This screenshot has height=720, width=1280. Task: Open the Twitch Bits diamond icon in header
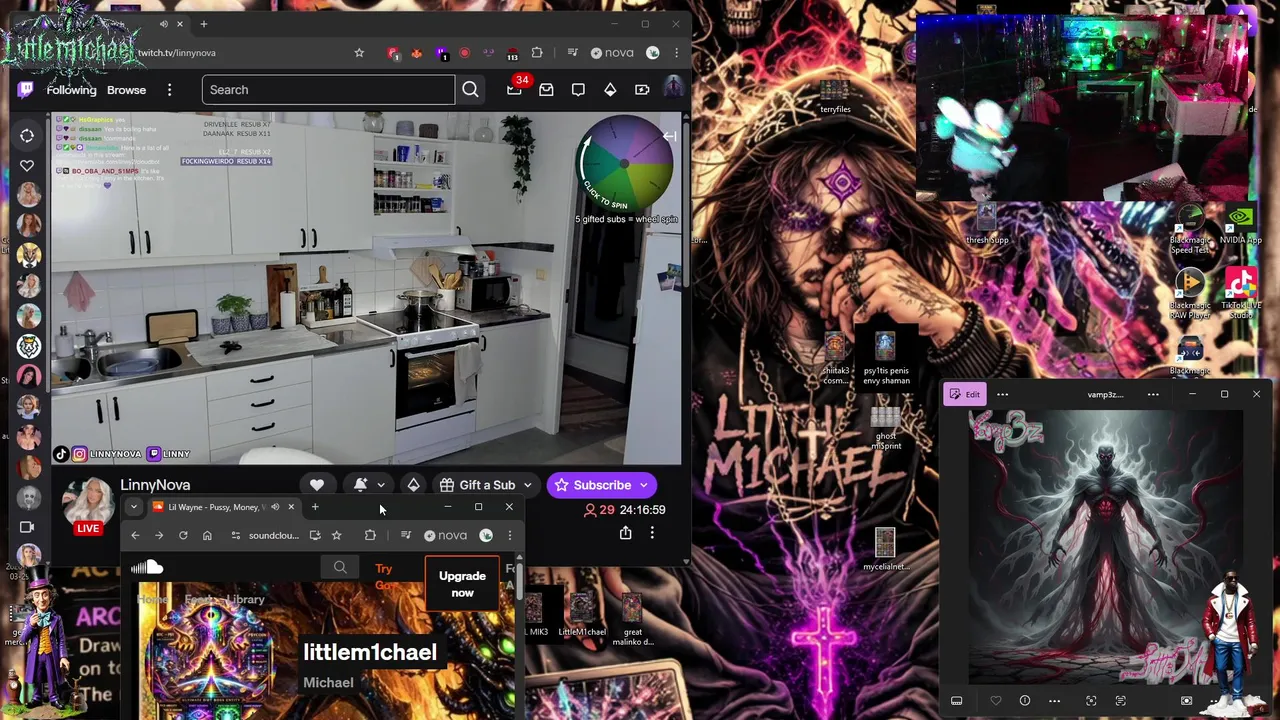(610, 90)
